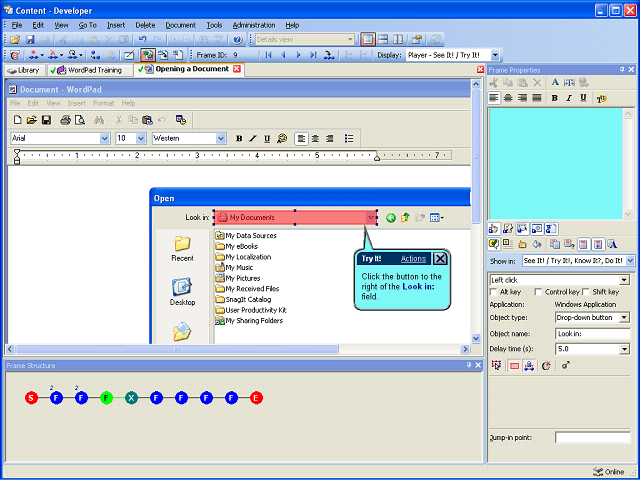This screenshot has width=640, height=480.
Task: Go to the last frame
Action: click(x=313, y=55)
